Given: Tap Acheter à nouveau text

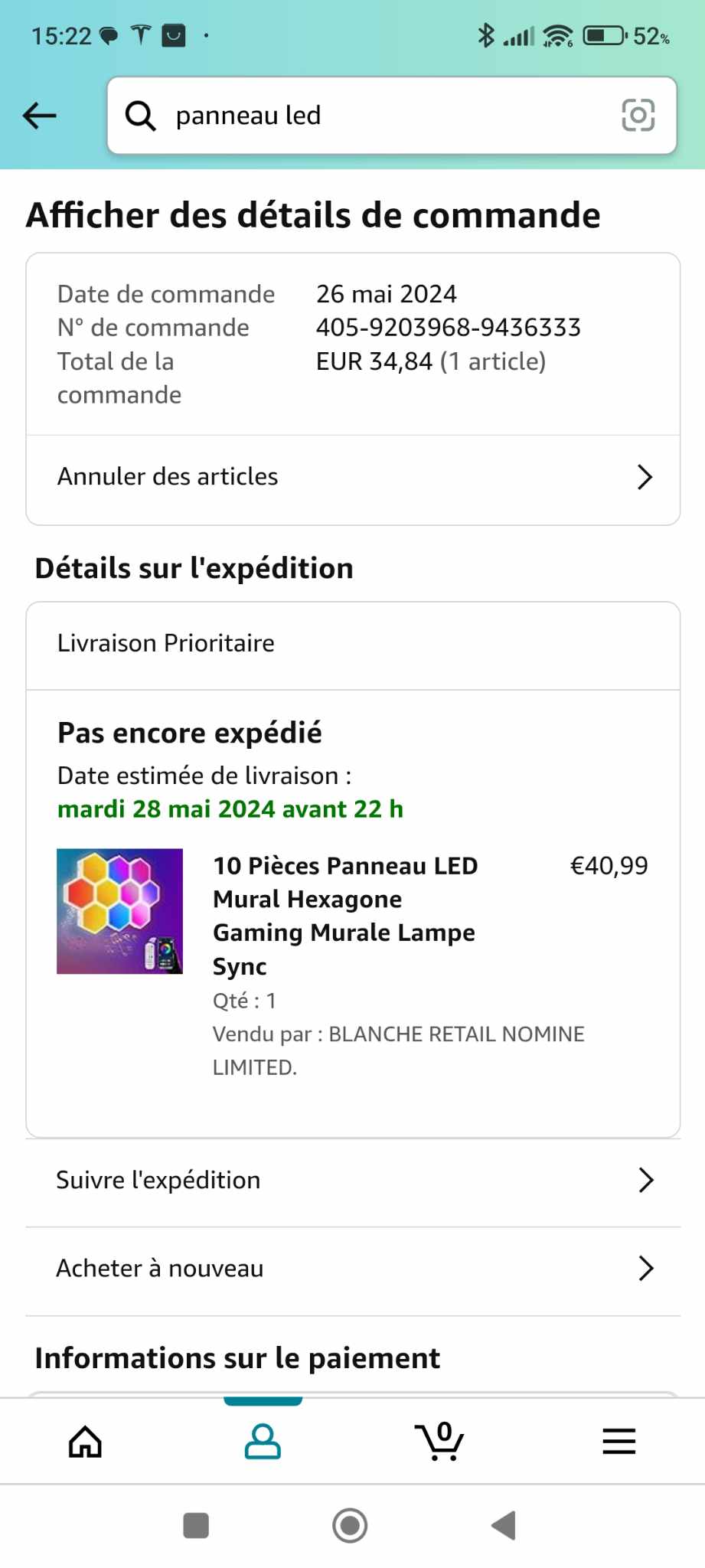Looking at the screenshot, I should click(160, 1269).
